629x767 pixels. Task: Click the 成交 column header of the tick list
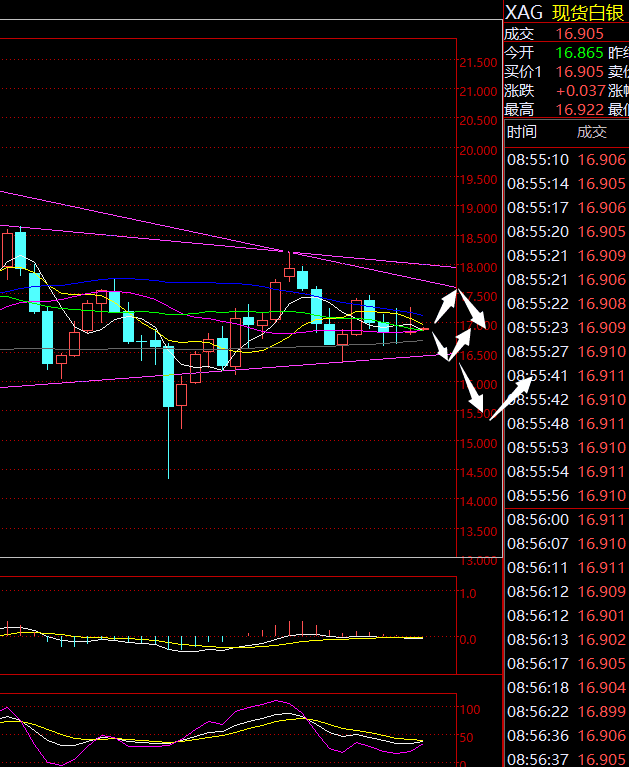(592, 132)
